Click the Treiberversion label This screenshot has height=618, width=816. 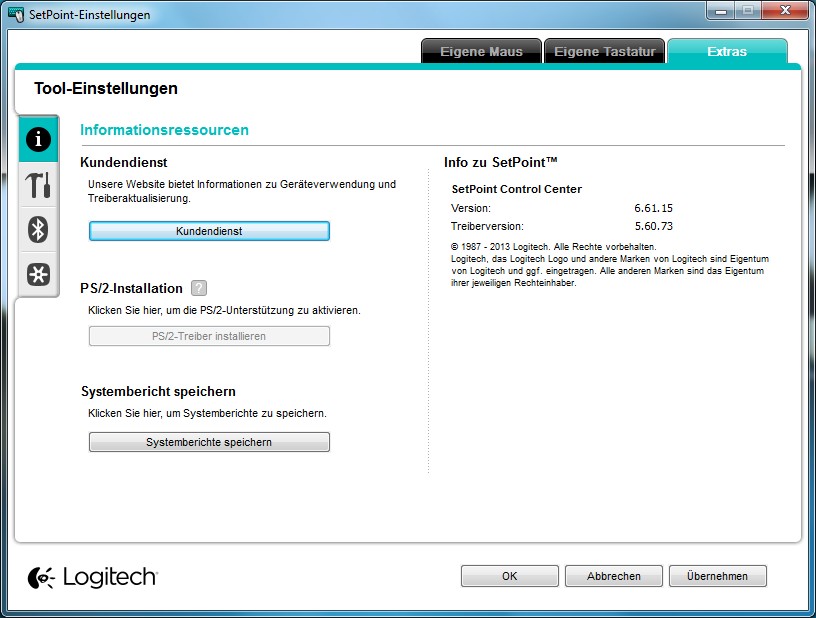[x=487, y=226]
